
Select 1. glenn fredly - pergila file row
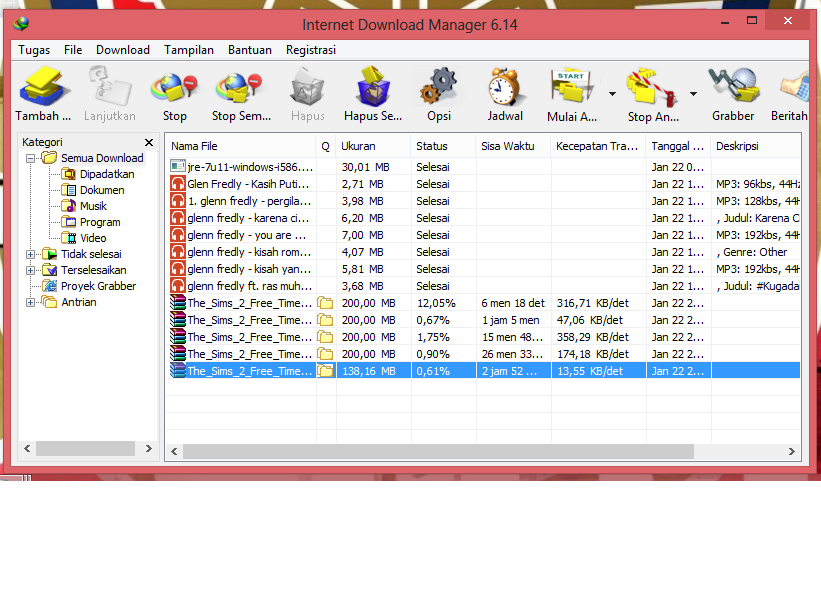pos(483,201)
